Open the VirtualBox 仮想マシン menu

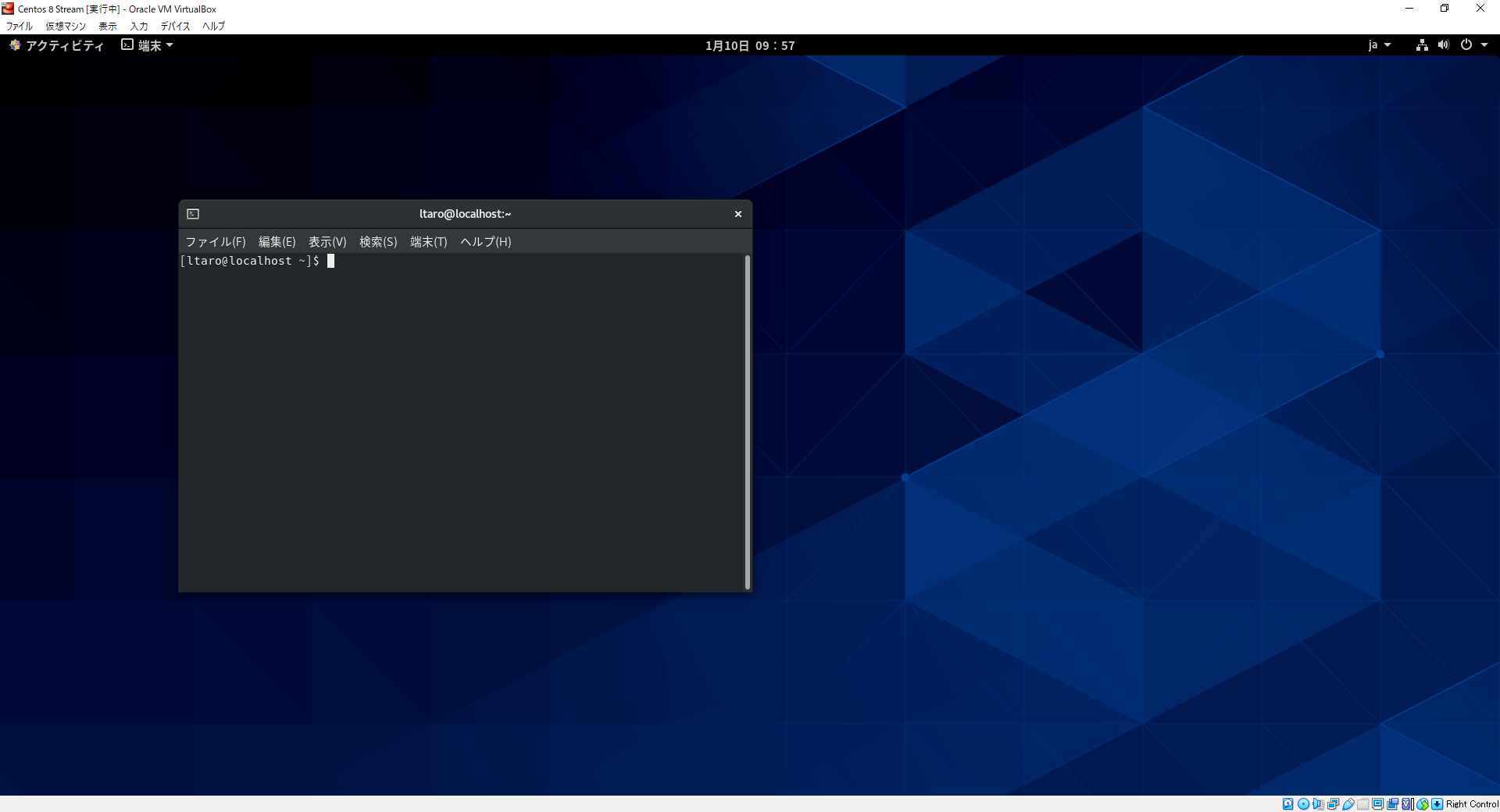pos(66,26)
